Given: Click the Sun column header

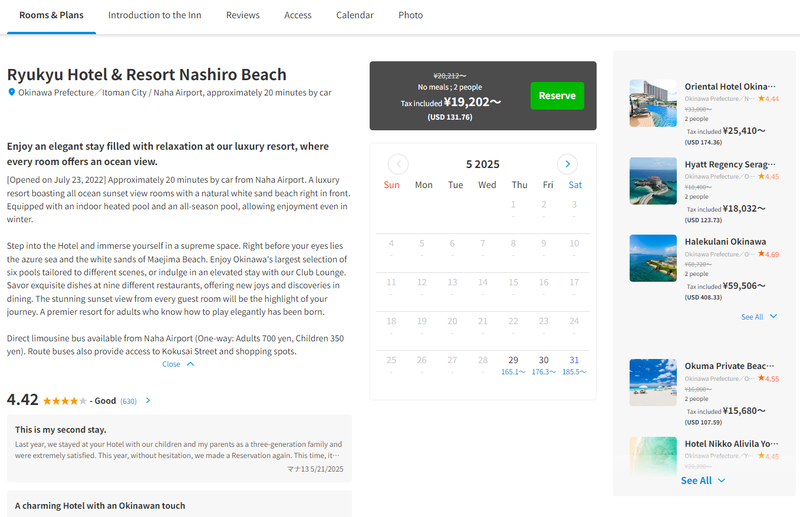Looking at the screenshot, I should pos(391,185).
